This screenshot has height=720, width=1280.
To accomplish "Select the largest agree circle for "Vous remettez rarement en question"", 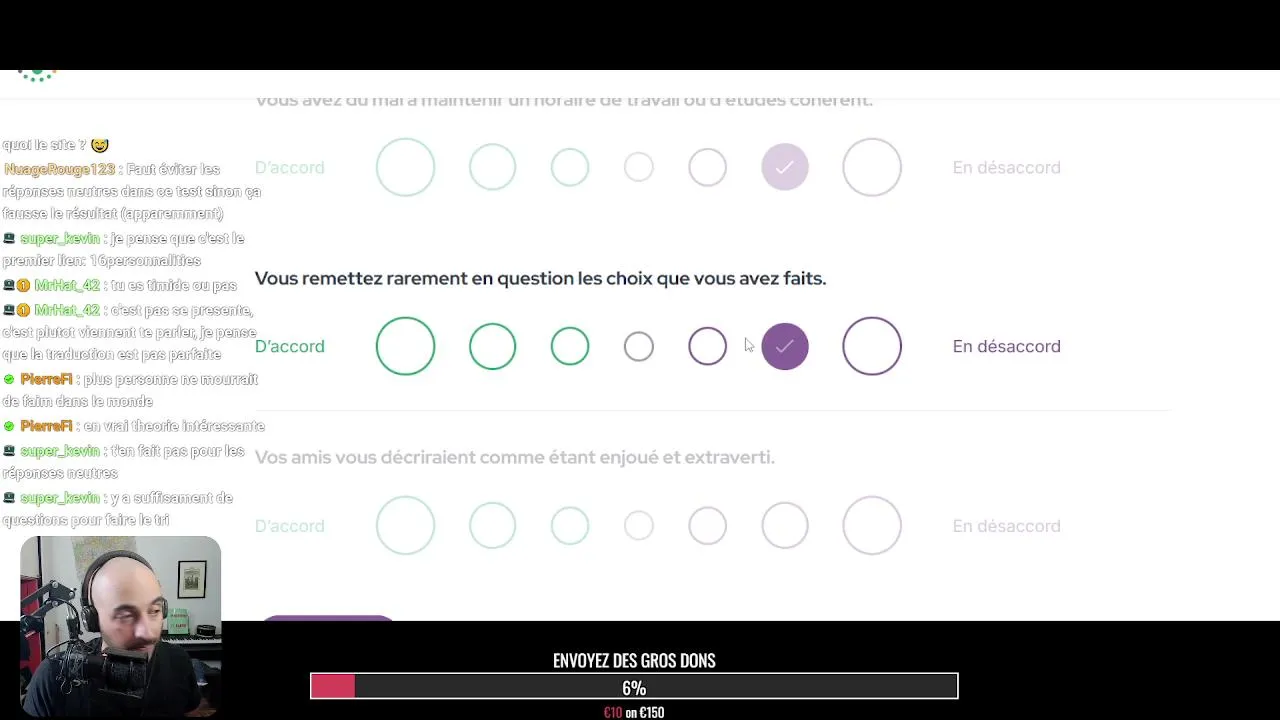I will tap(405, 346).
